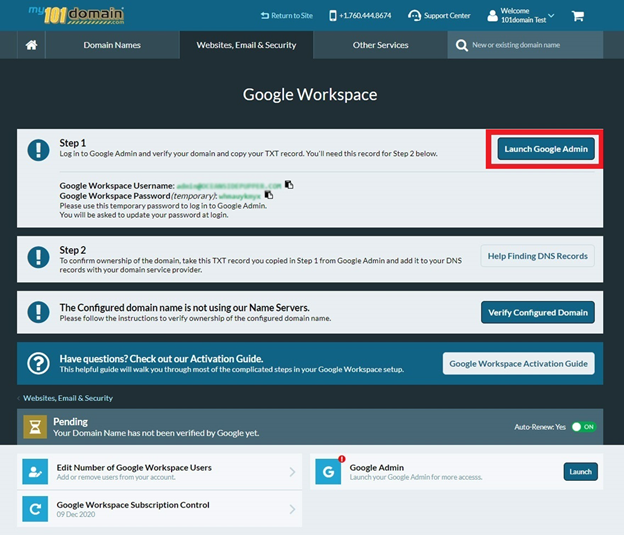The height and width of the screenshot is (535, 624).
Task: Click Verify Configured Domain button
Action: [537, 312]
